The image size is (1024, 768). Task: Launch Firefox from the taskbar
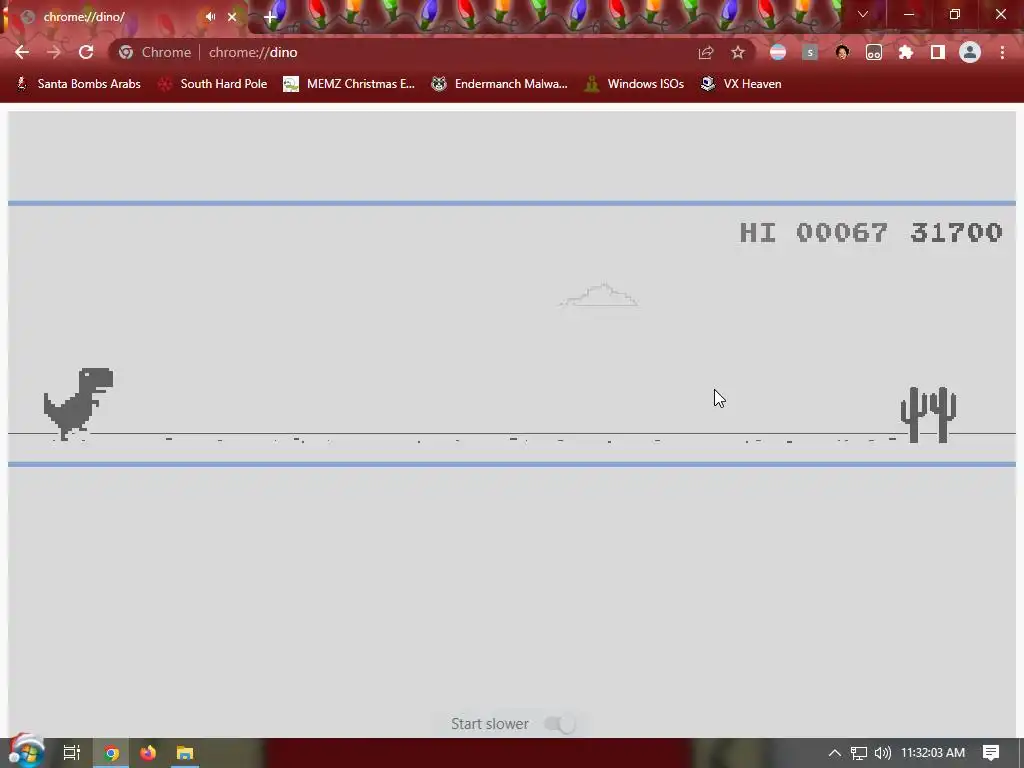coord(148,753)
